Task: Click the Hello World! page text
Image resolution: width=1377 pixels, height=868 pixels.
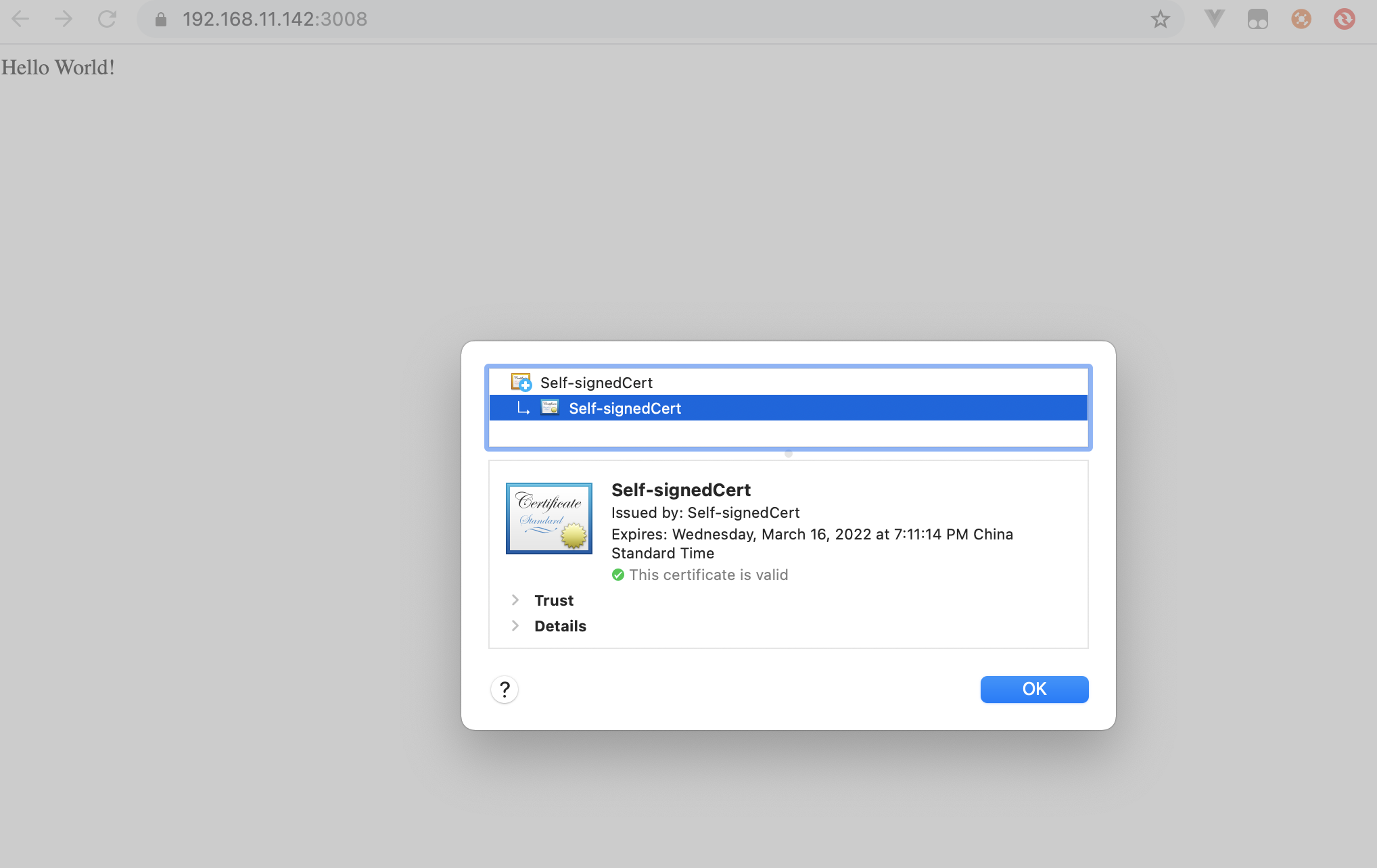Action: coord(58,68)
